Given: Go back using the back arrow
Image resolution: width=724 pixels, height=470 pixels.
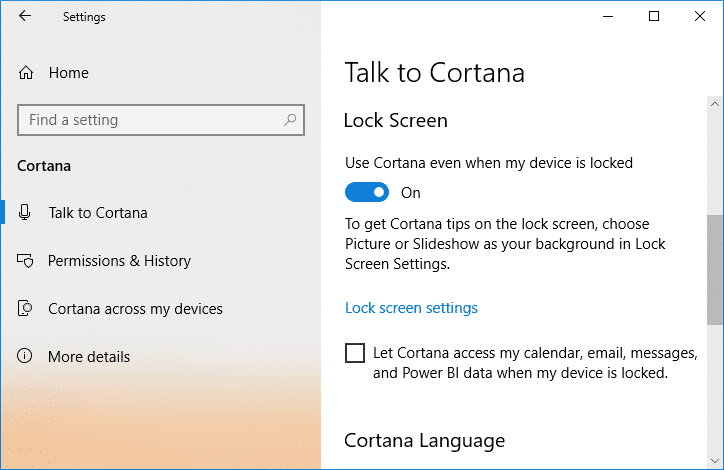Looking at the screenshot, I should tap(25, 16).
